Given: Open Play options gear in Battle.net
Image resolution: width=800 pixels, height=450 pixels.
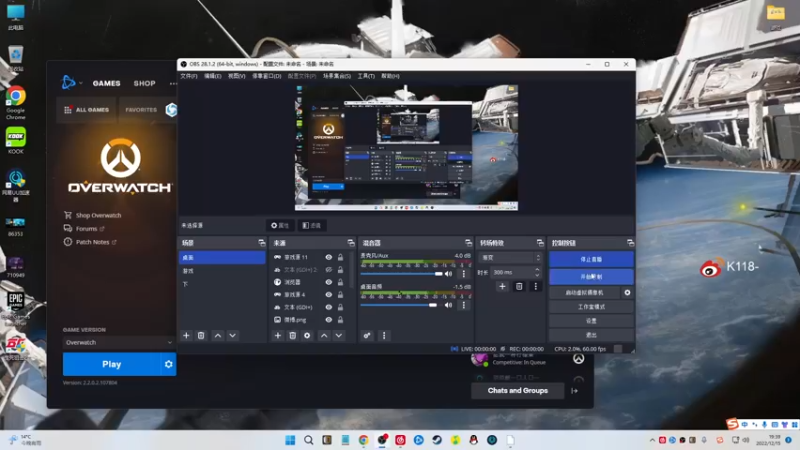Looking at the screenshot, I should click(169, 364).
